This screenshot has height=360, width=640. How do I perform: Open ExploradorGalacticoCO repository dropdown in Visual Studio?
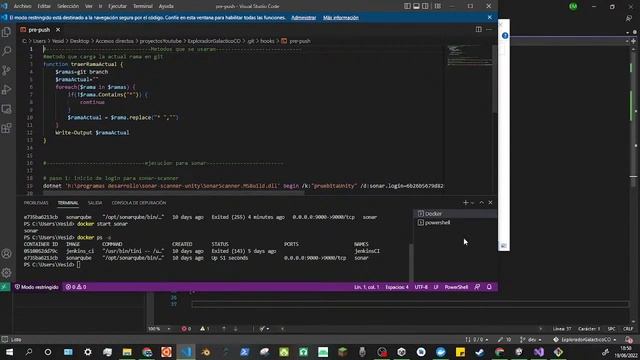(x=585, y=340)
